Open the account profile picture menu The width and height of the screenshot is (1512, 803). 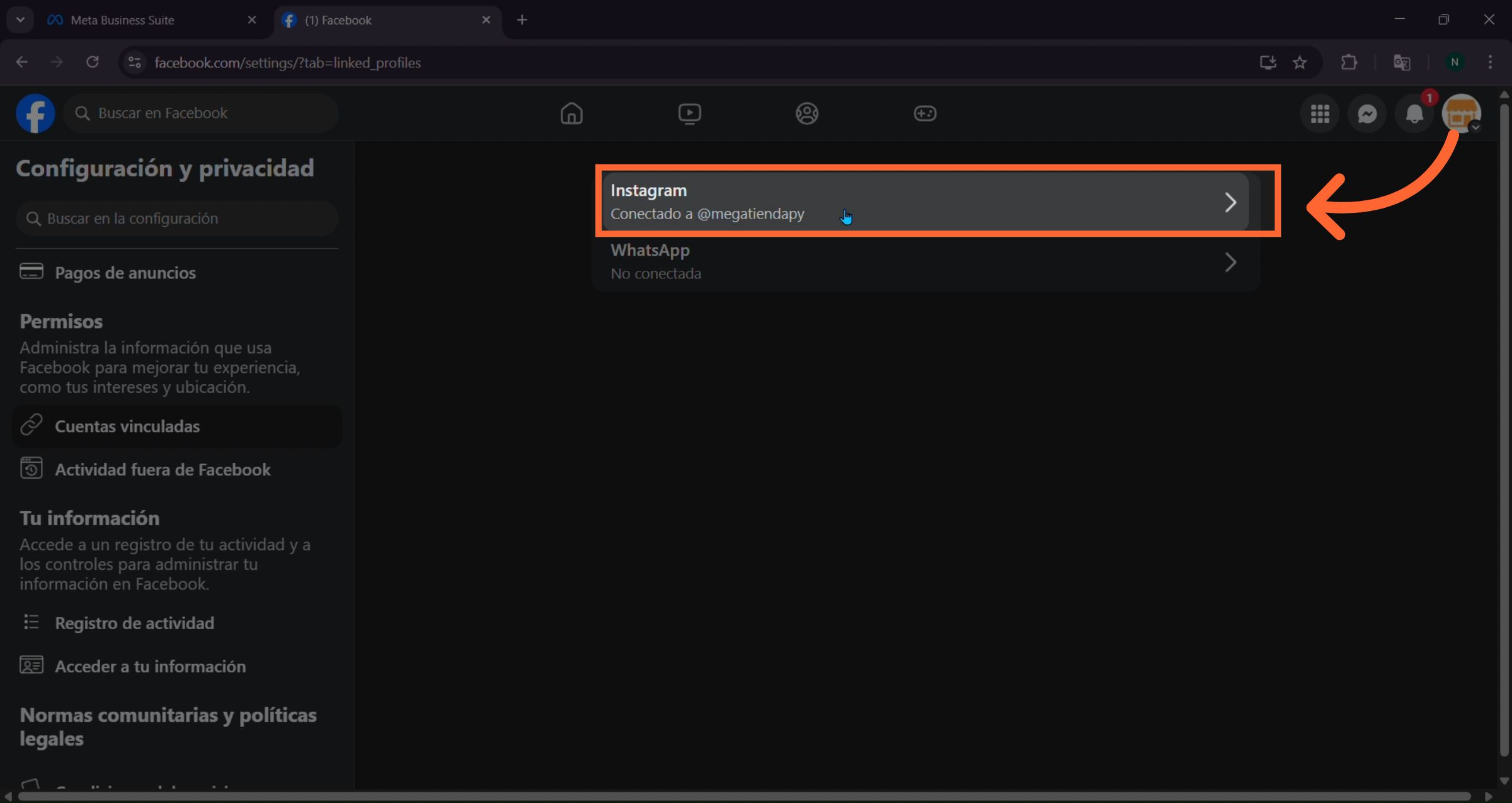click(1461, 114)
